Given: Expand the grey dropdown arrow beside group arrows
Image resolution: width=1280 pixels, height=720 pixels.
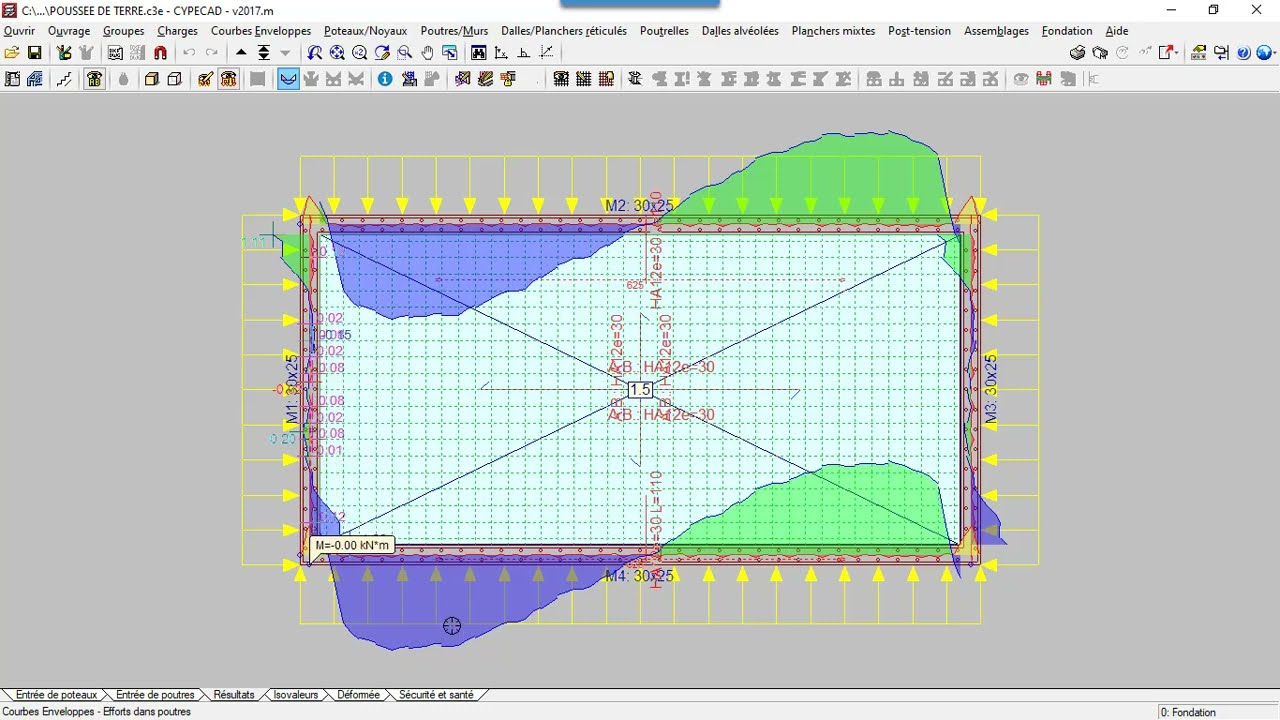Looking at the screenshot, I should point(285,53).
